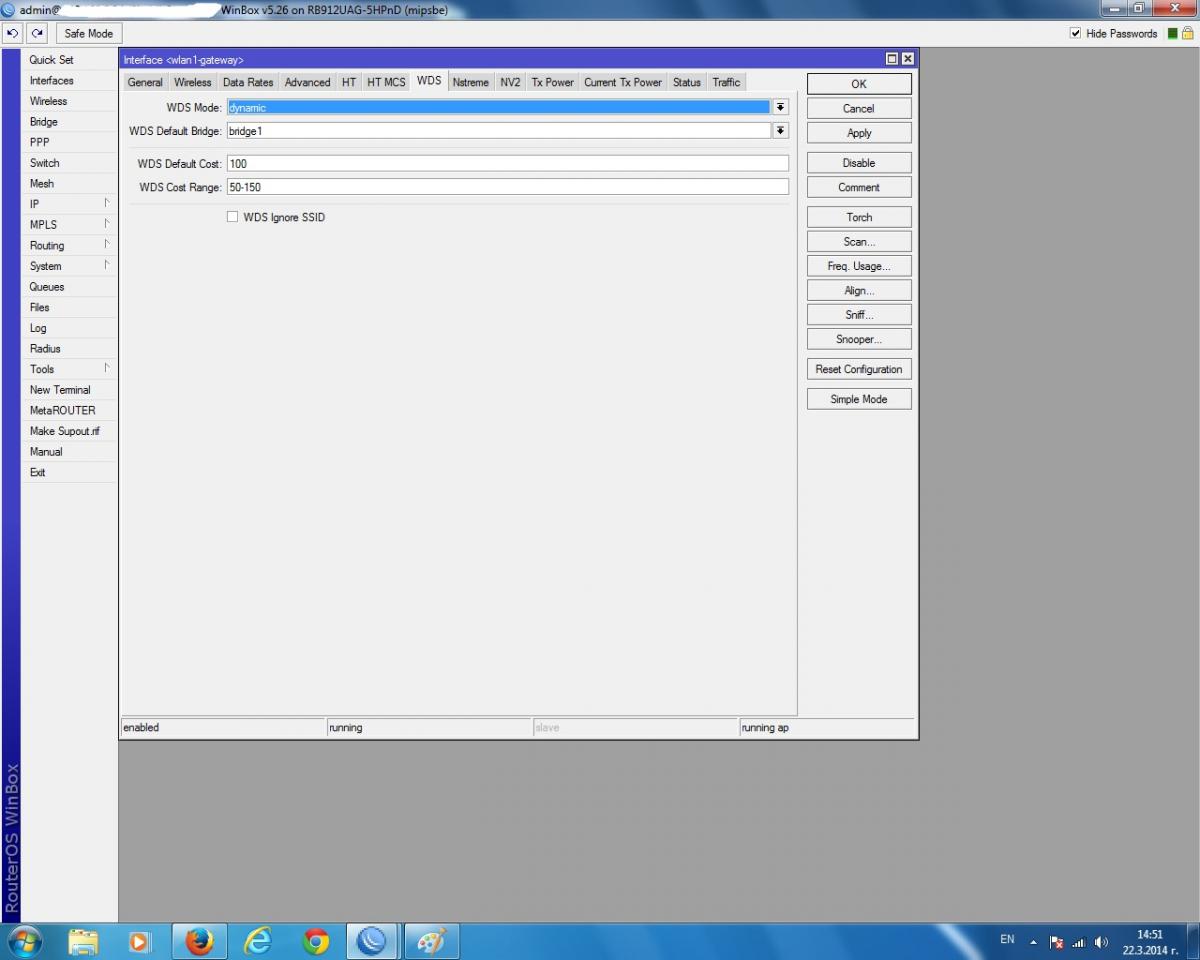Viewport: 1200px width, 960px height.
Task: Click the Reset Configuration button
Action: pos(859,369)
